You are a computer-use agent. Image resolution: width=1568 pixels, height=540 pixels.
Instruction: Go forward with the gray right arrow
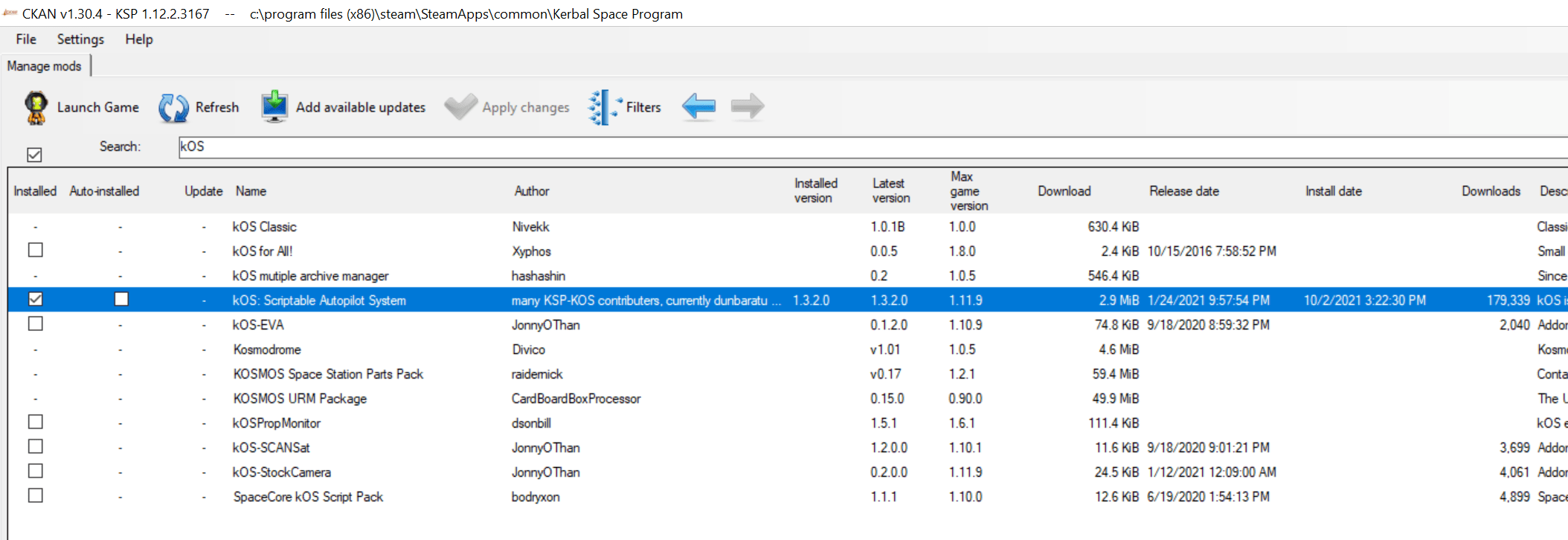coord(748,106)
